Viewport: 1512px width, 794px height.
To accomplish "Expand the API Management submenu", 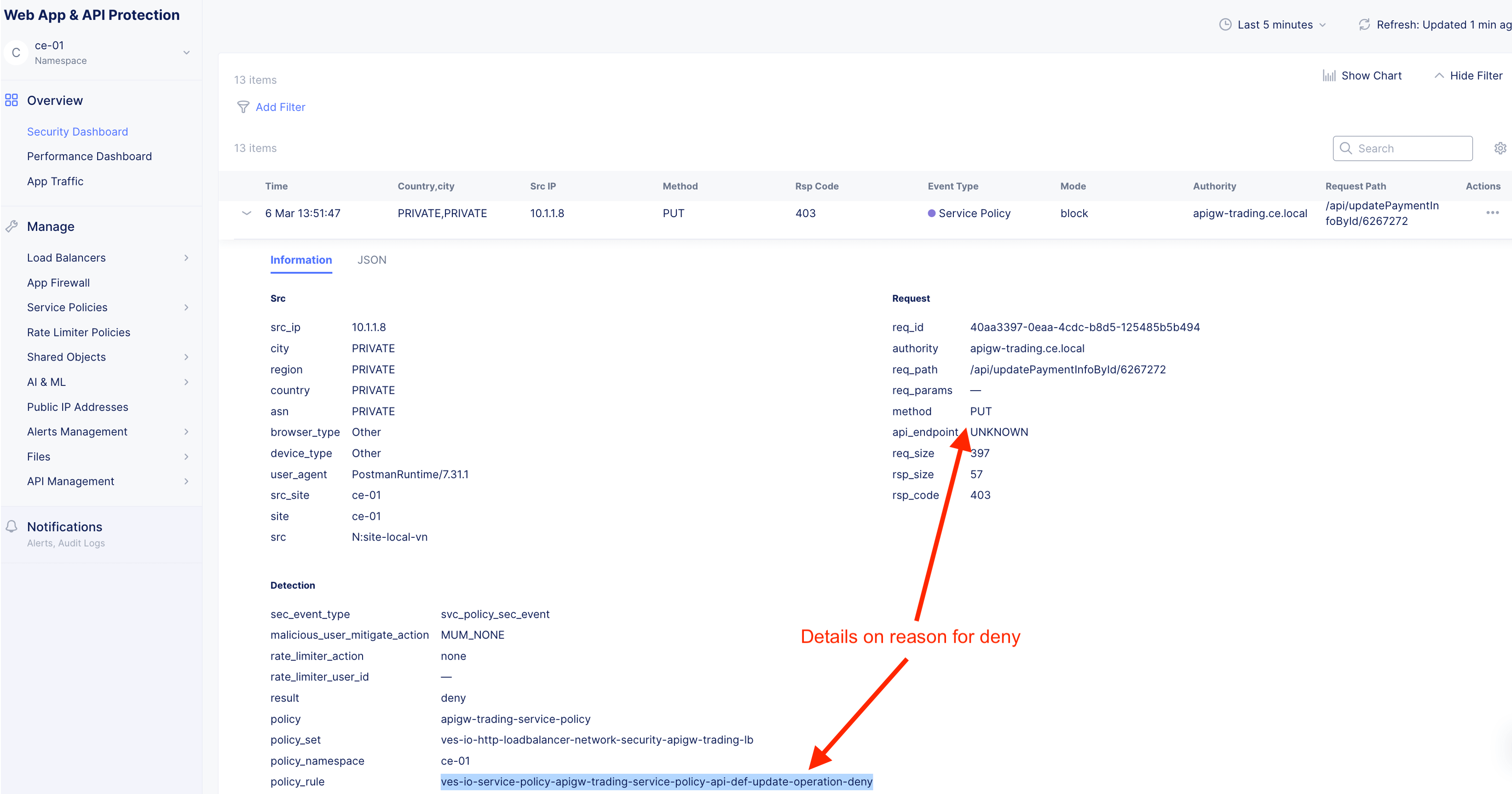I will click(186, 481).
